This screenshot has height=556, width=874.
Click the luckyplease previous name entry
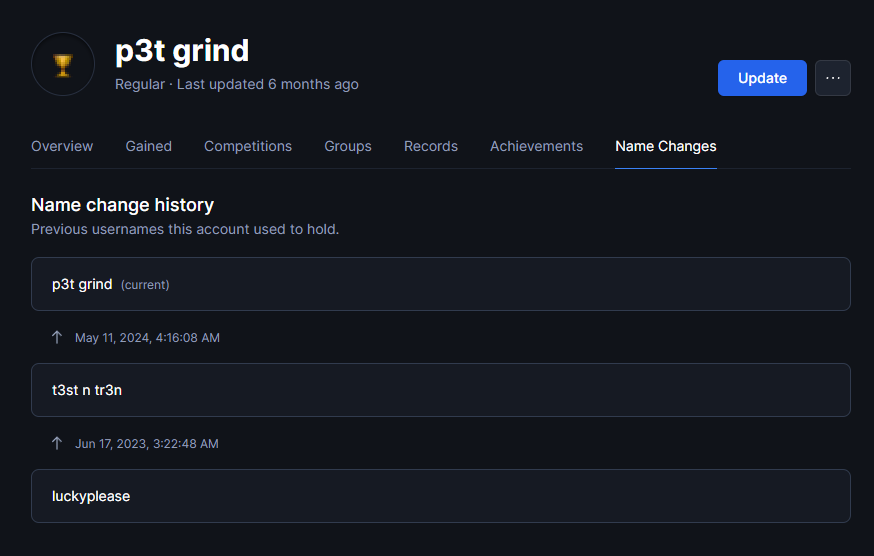(440, 496)
